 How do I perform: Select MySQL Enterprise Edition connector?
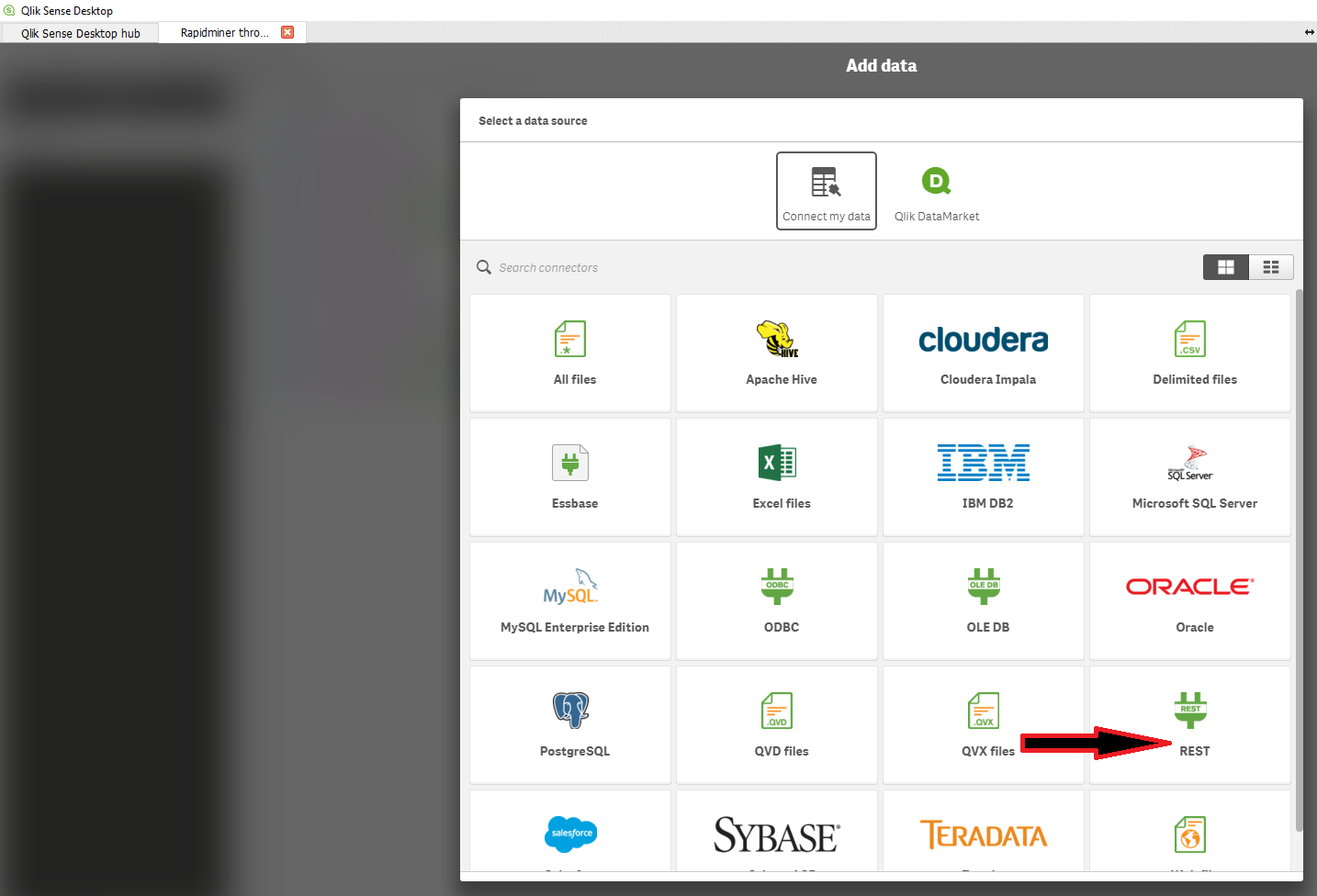[x=570, y=600]
